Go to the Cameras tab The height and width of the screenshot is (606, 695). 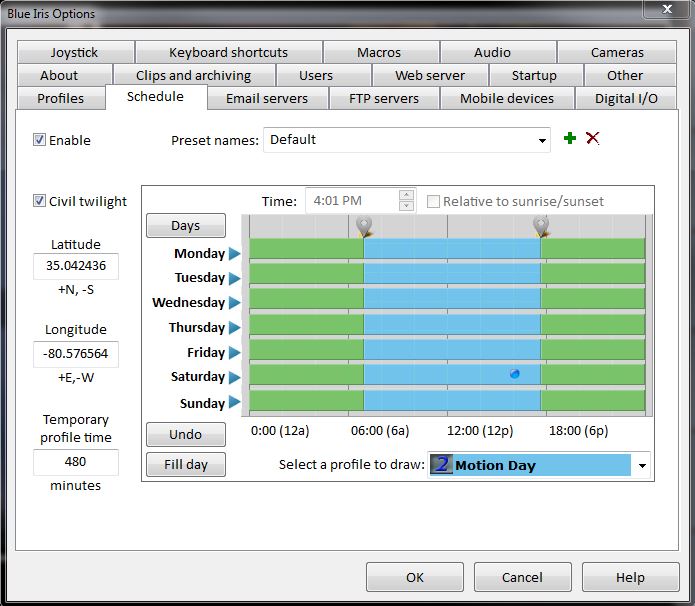(617, 52)
